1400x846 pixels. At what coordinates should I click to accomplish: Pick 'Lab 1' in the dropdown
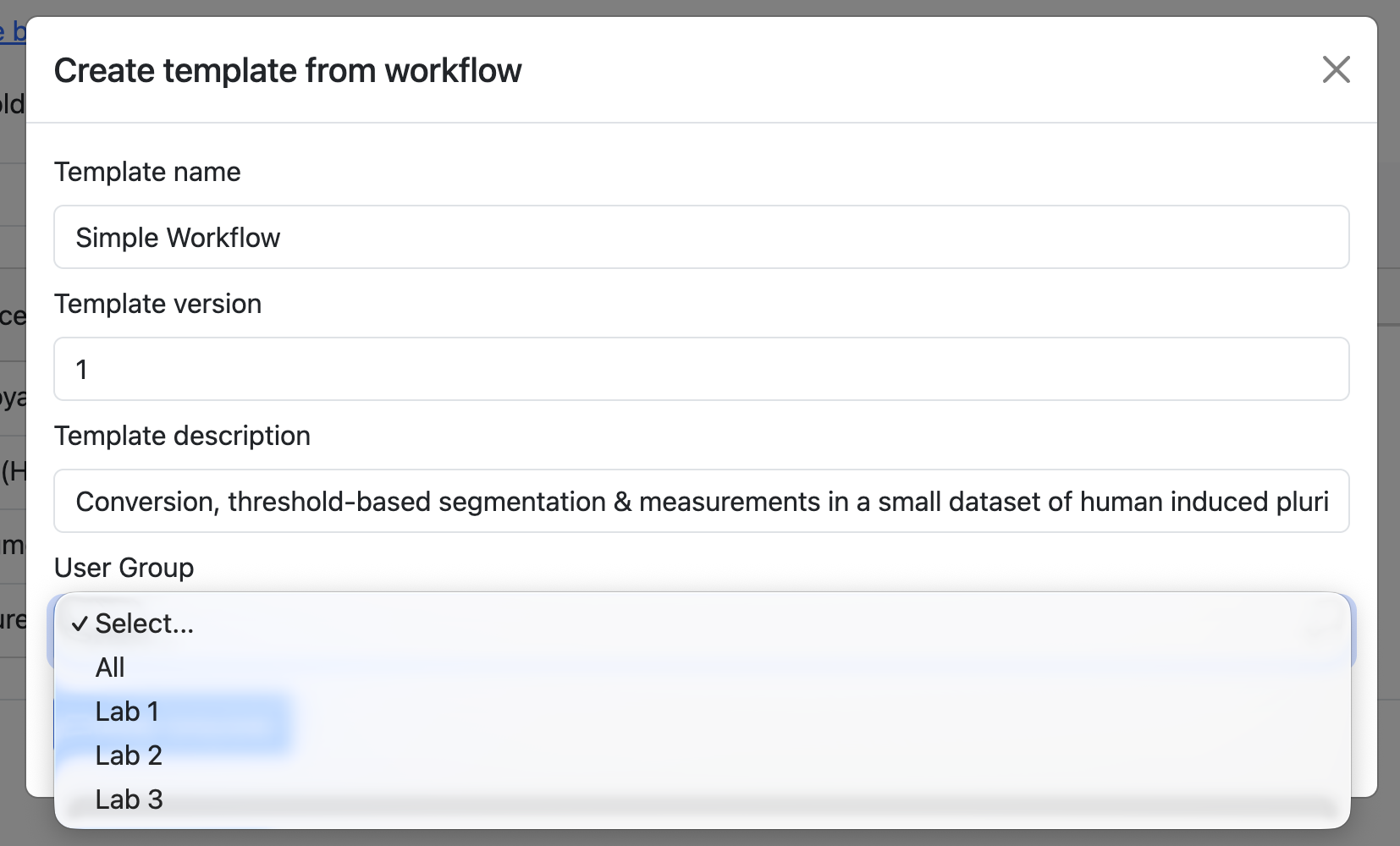tap(127, 711)
